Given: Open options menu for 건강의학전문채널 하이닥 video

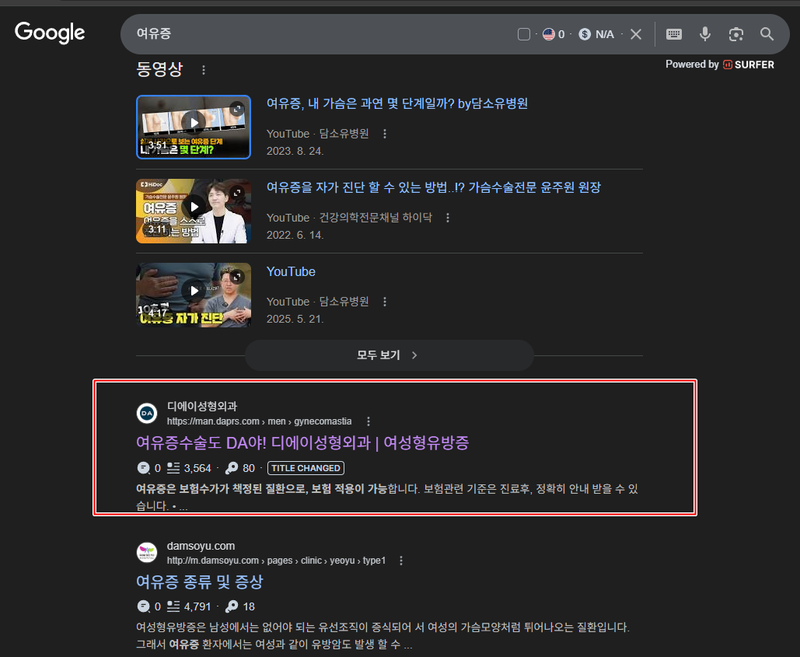Looking at the screenshot, I should pos(447,218).
